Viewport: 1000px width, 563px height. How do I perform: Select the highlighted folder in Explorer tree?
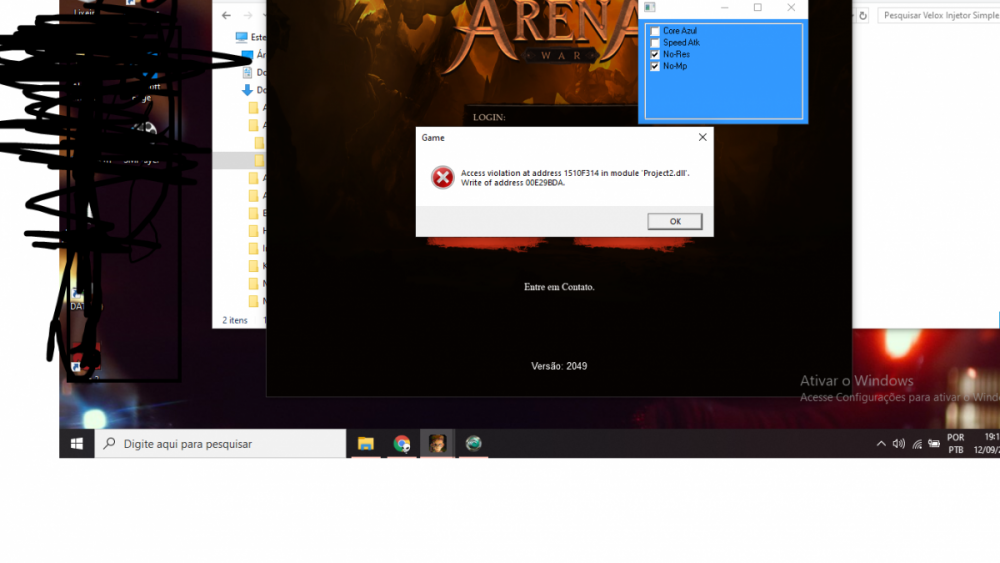pyautogui.click(x=240, y=160)
